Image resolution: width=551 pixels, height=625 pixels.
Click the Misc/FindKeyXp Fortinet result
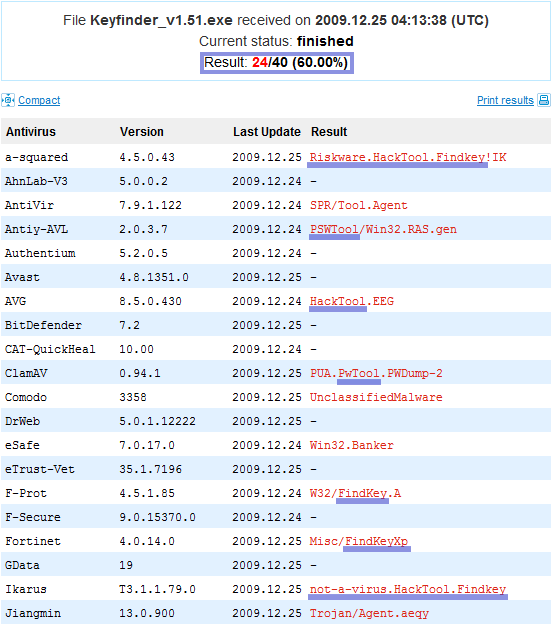click(x=359, y=541)
